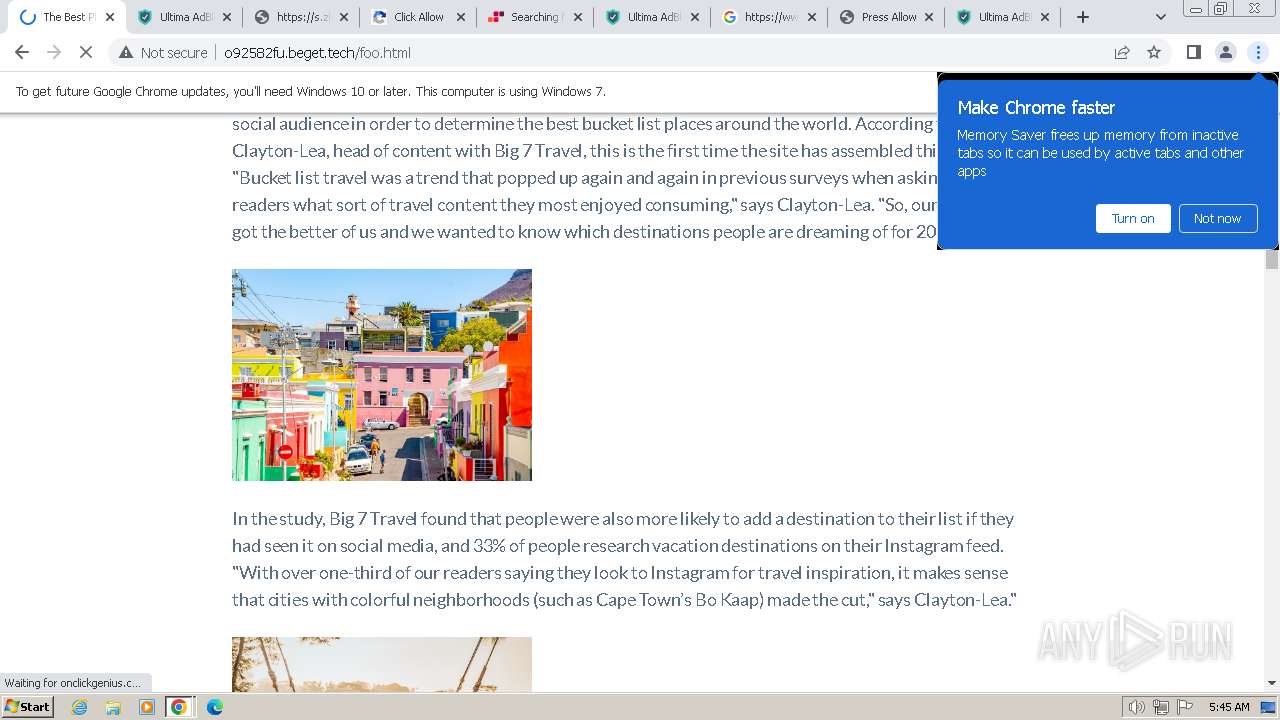Click Chrome icon in taskbar
Image resolution: width=1280 pixels, height=720 pixels.
pos(179,707)
